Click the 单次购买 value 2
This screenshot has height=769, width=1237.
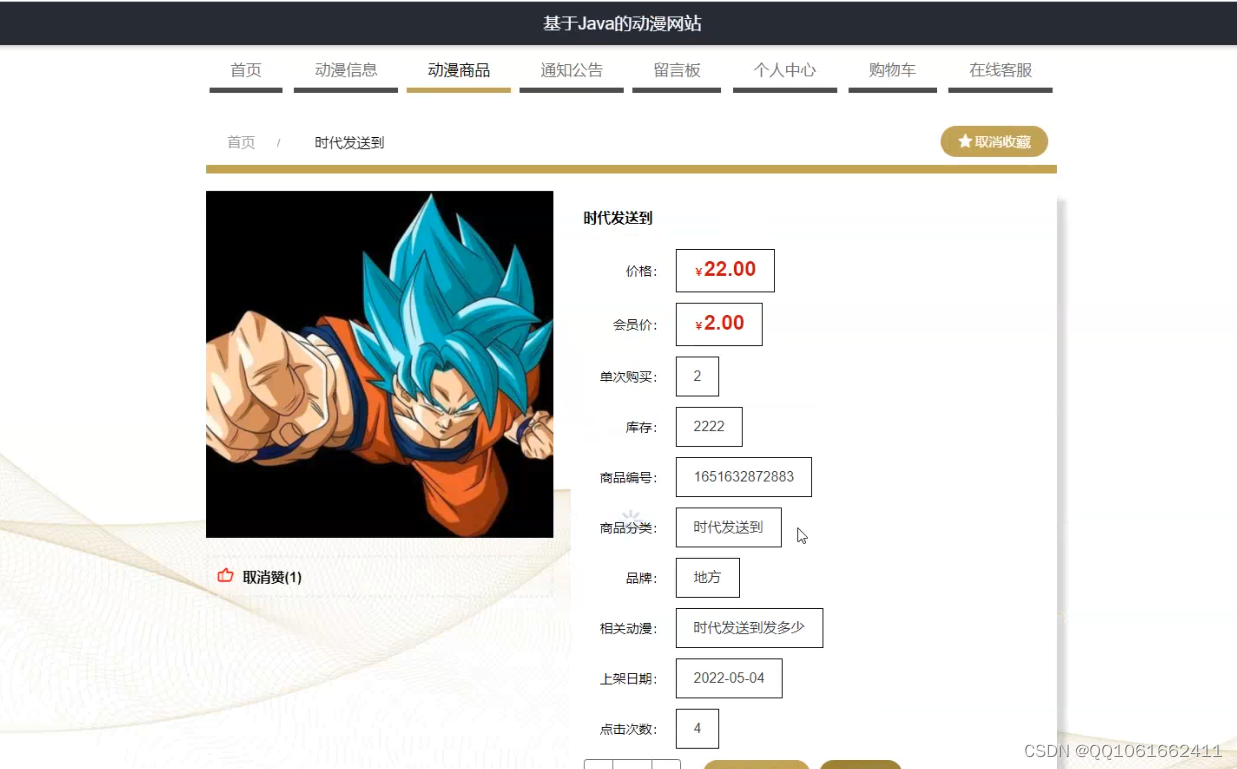pos(697,376)
